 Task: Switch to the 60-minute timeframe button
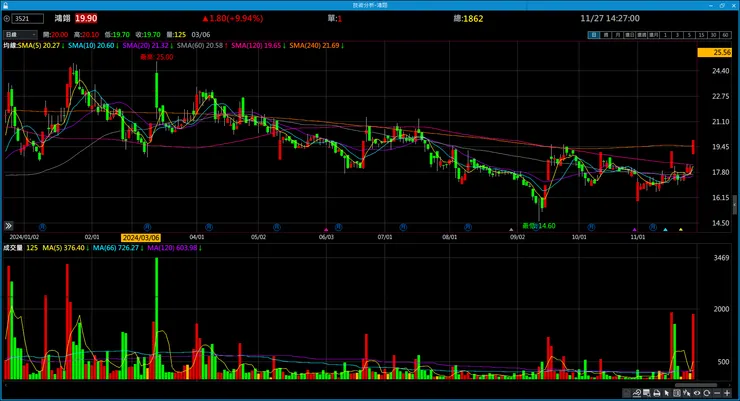[x=726, y=35]
